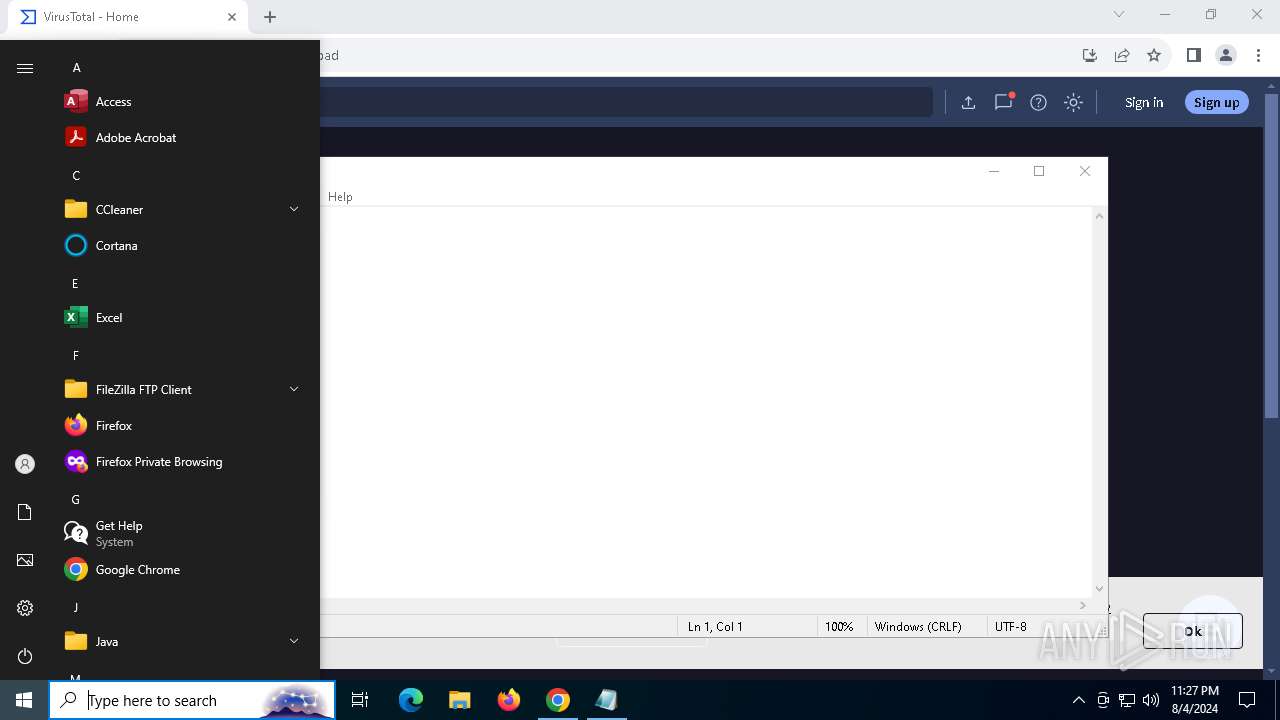This screenshot has width=1280, height=720.
Task: Click the Power icon in Start sidebar
Action: (25, 656)
